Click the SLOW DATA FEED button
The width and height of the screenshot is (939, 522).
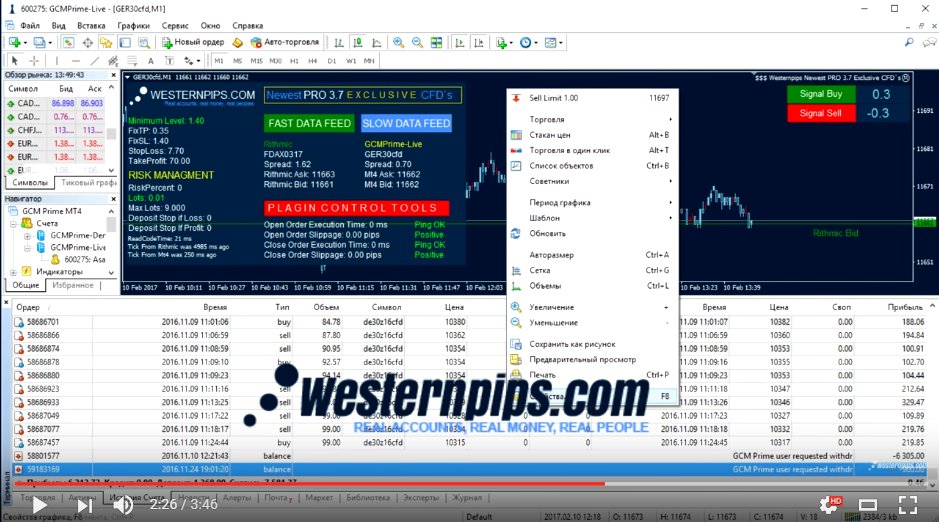[406, 123]
